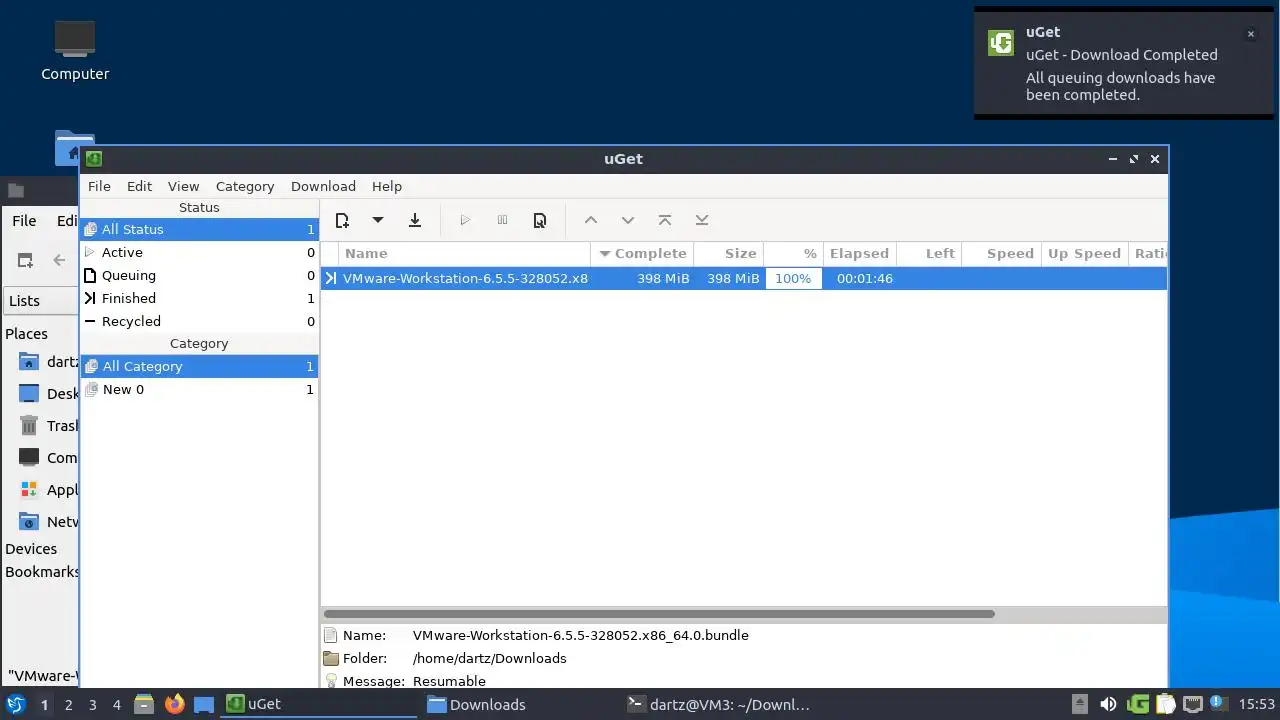Viewport: 1280px width, 720px height.
Task: Open the Download menu
Action: pyautogui.click(x=323, y=186)
